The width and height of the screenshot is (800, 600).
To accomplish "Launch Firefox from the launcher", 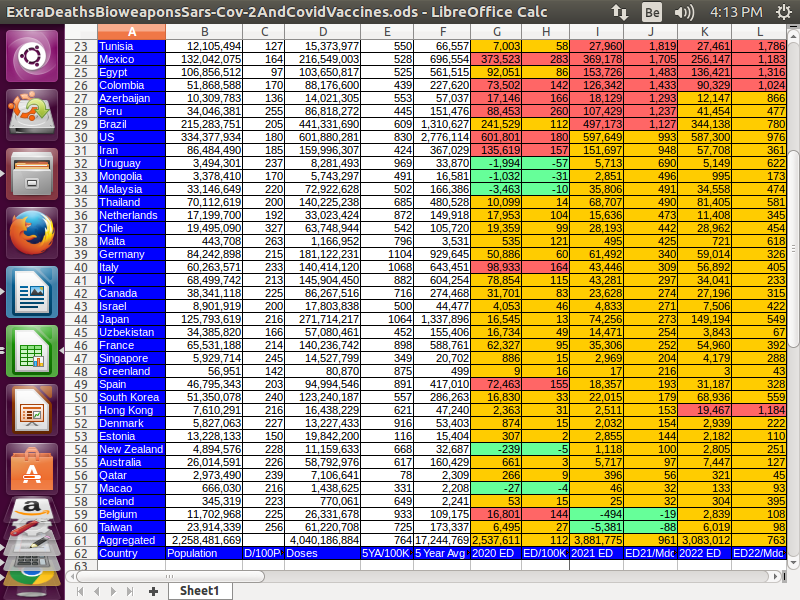I will (33, 232).
